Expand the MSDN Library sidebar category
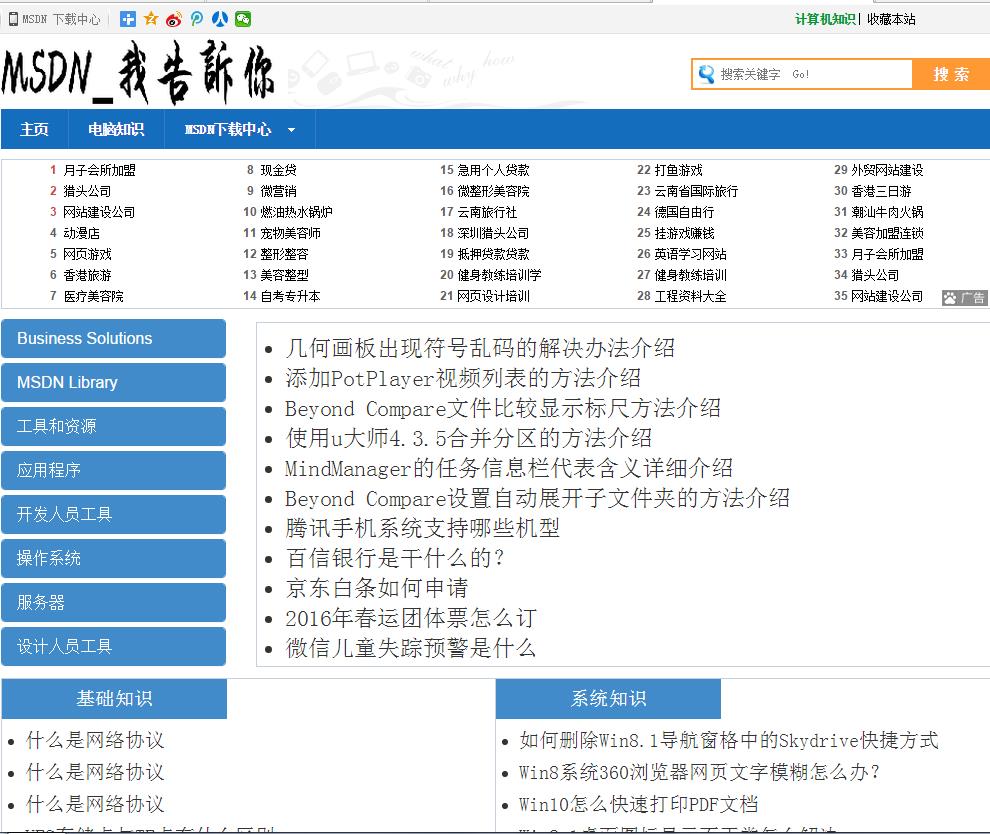990x834 pixels. click(114, 383)
